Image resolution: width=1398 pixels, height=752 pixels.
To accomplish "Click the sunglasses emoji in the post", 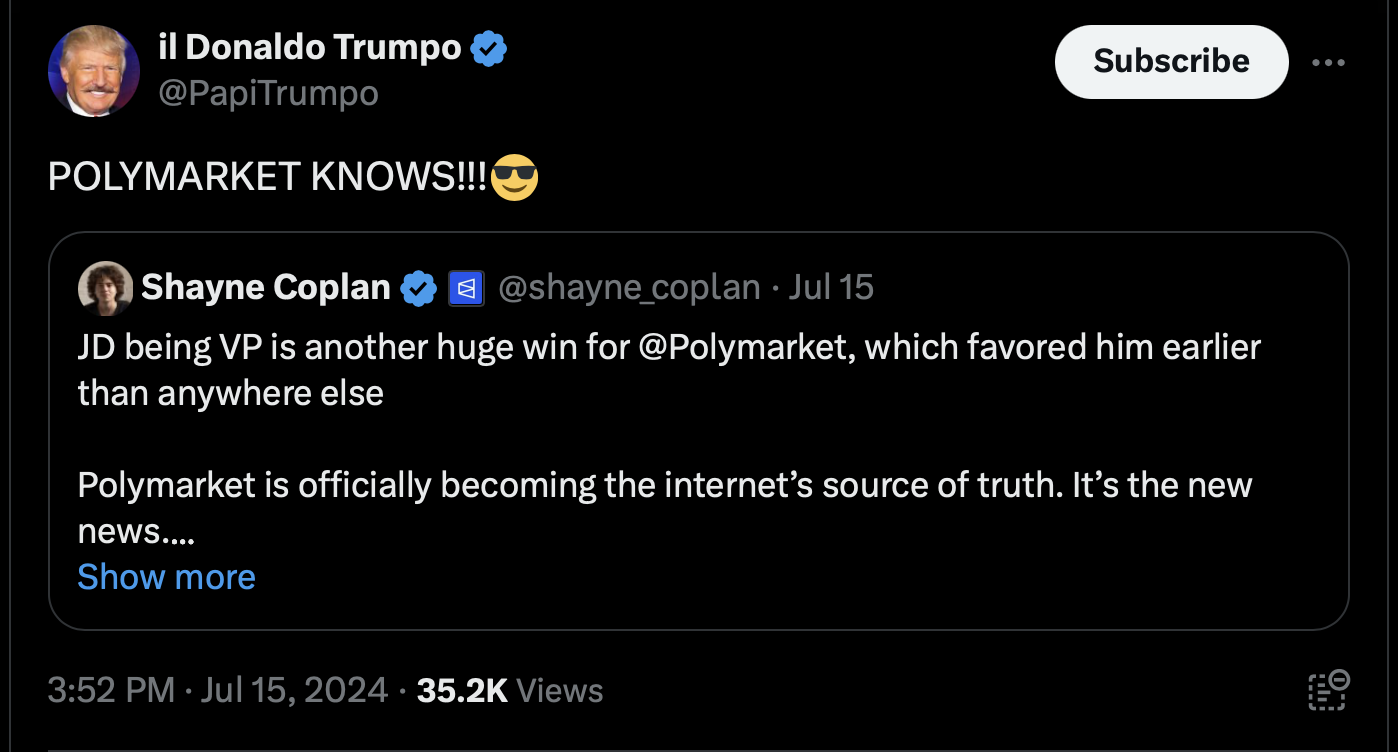I will click(x=515, y=177).
